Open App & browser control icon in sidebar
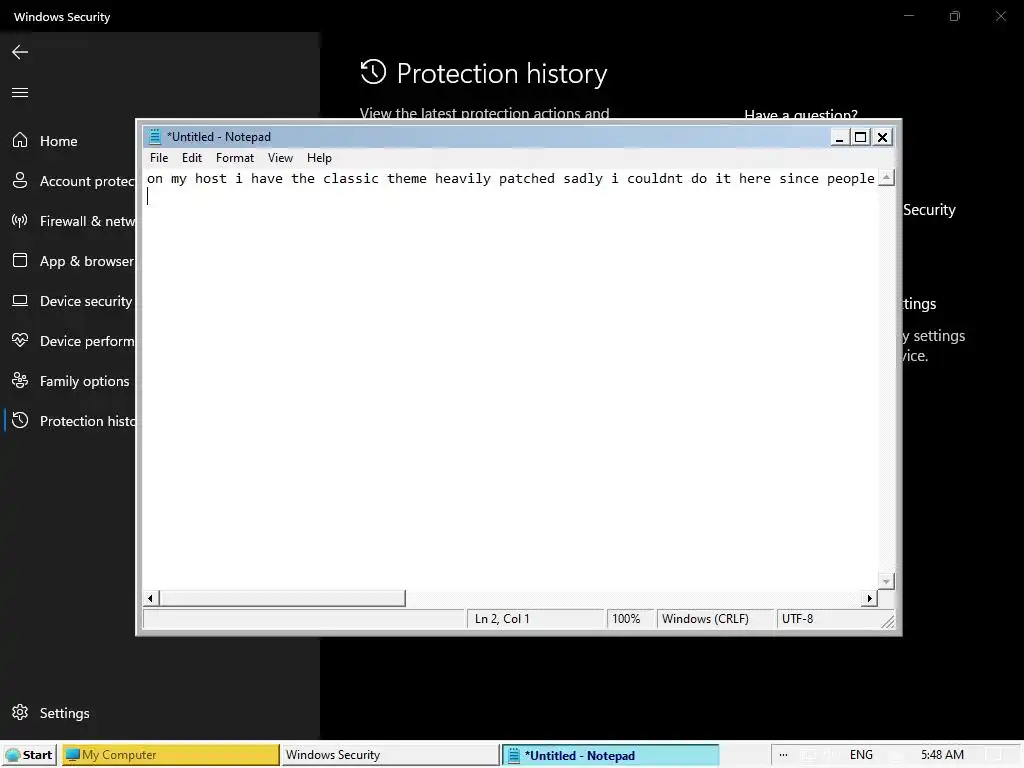Screen dimensions: 1024x768 point(20,260)
